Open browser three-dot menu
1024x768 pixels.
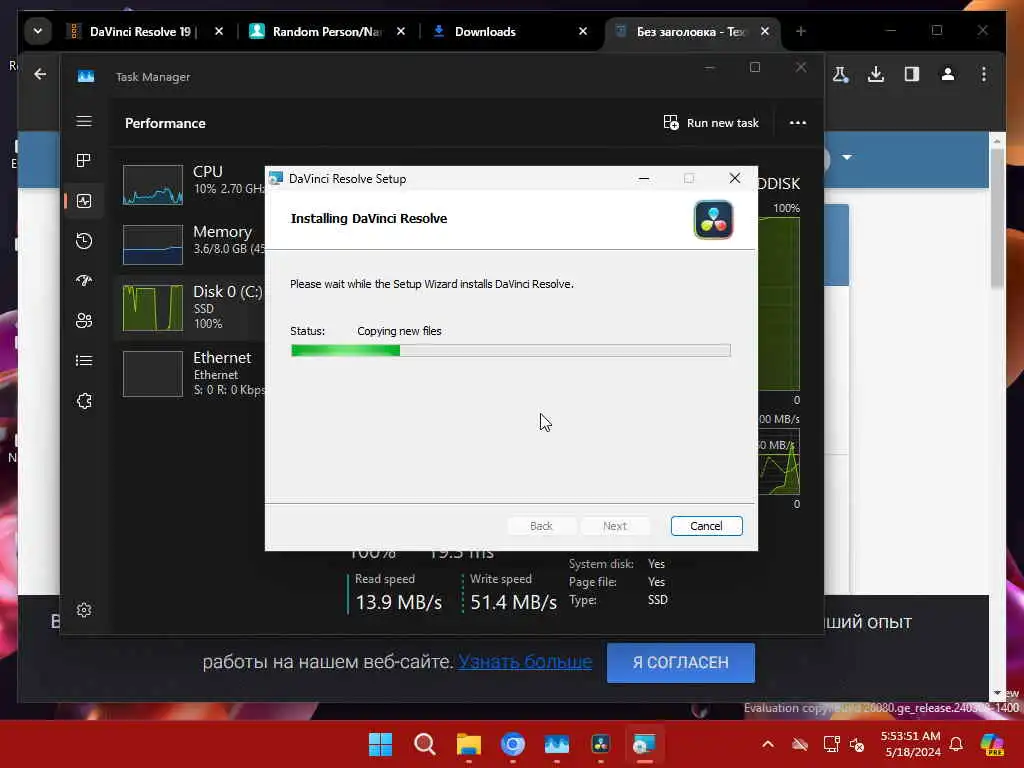pyautogui.click(x=984, y=74)
